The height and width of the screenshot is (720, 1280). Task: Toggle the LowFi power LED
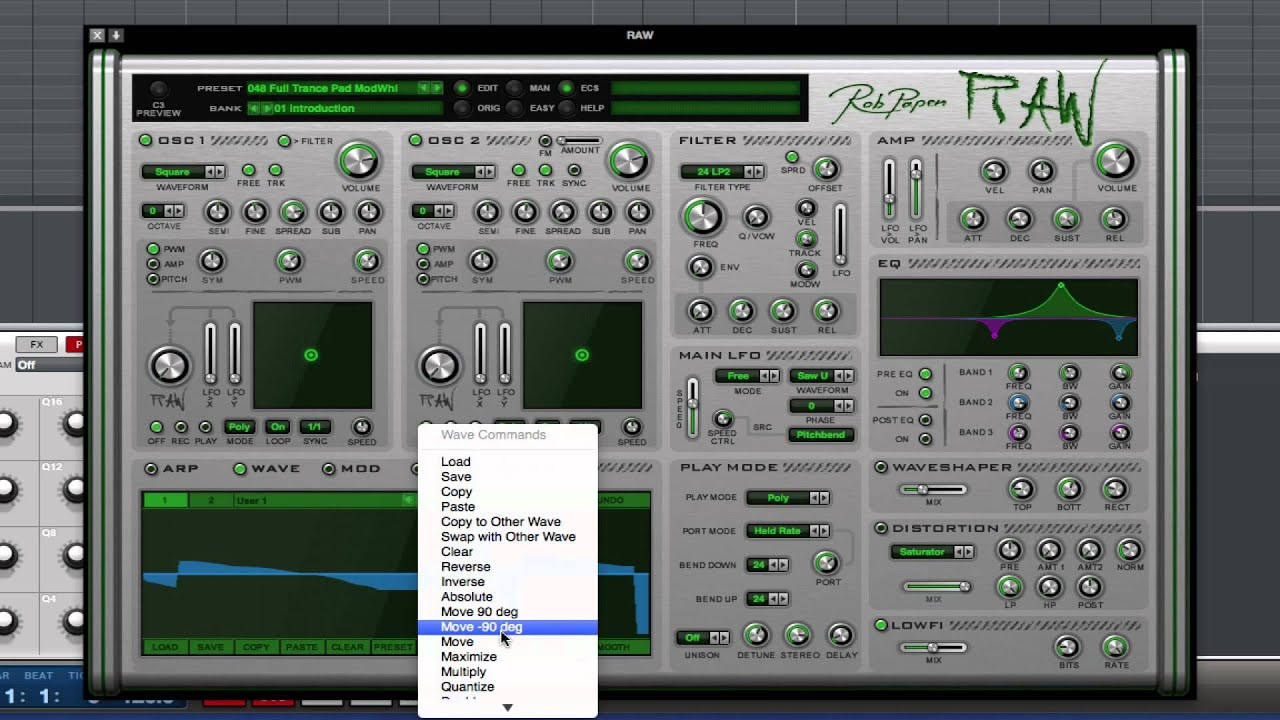click(881, 626)
